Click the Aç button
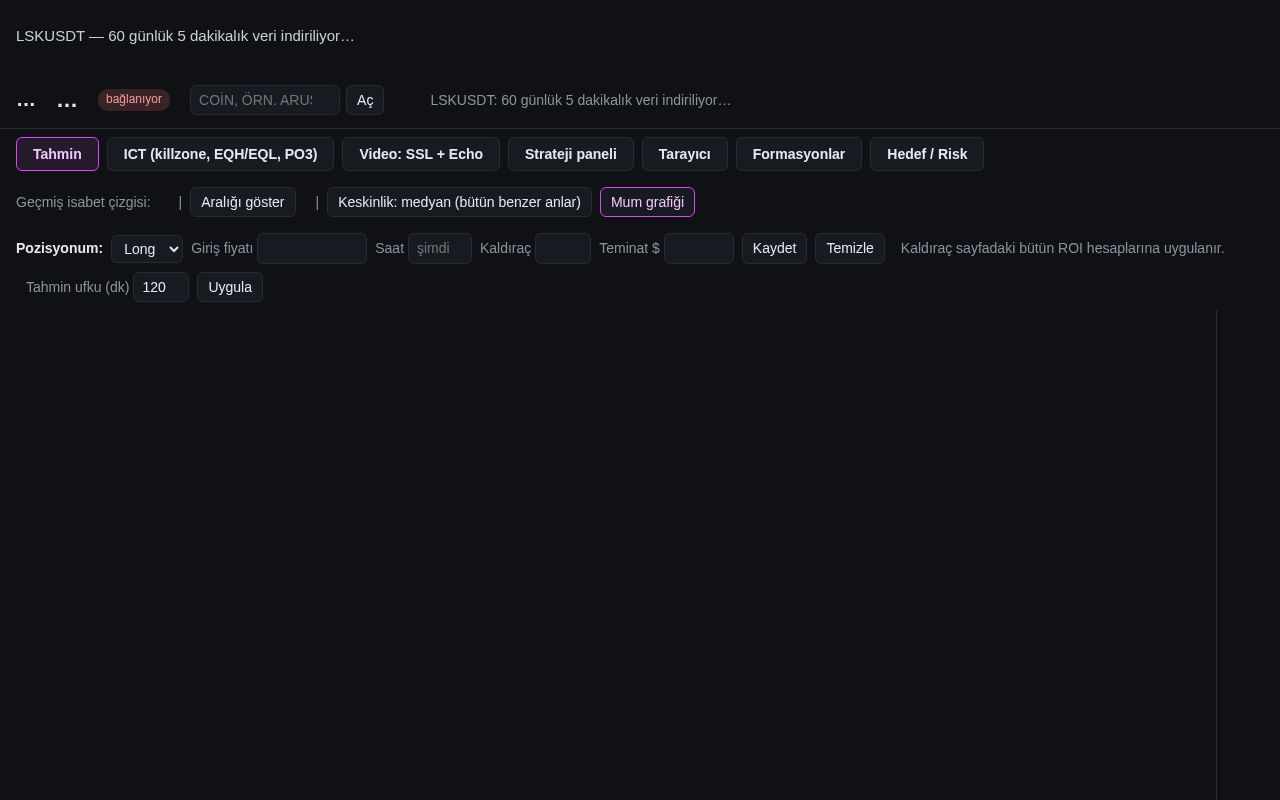The width and height of the screenshot is (1280, 800). click(365, 100)
